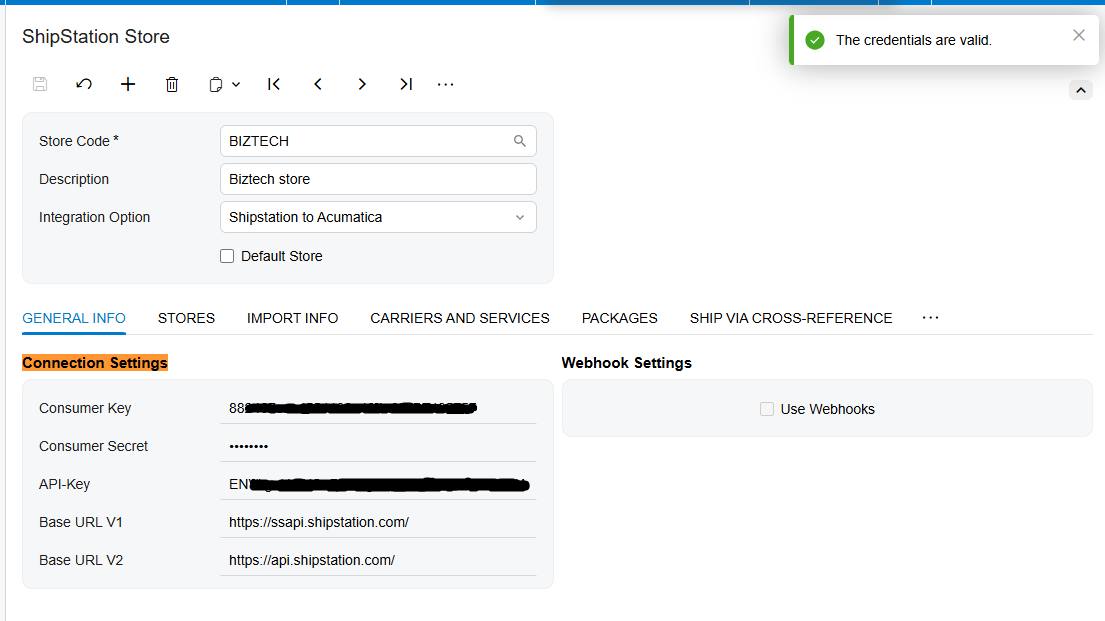Screen dimensions: 1105x621
Task: Add a new store record
Action: coord(128,85)
